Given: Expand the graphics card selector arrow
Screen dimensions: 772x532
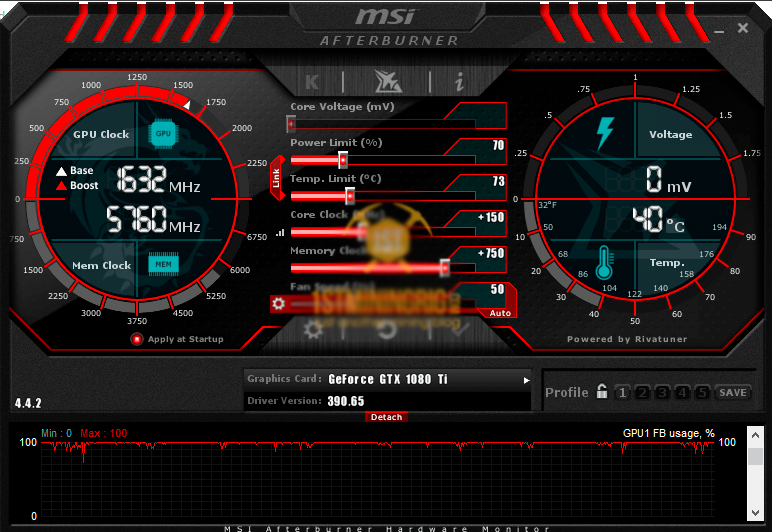Looking at the screenshot, I should (526, 380).
